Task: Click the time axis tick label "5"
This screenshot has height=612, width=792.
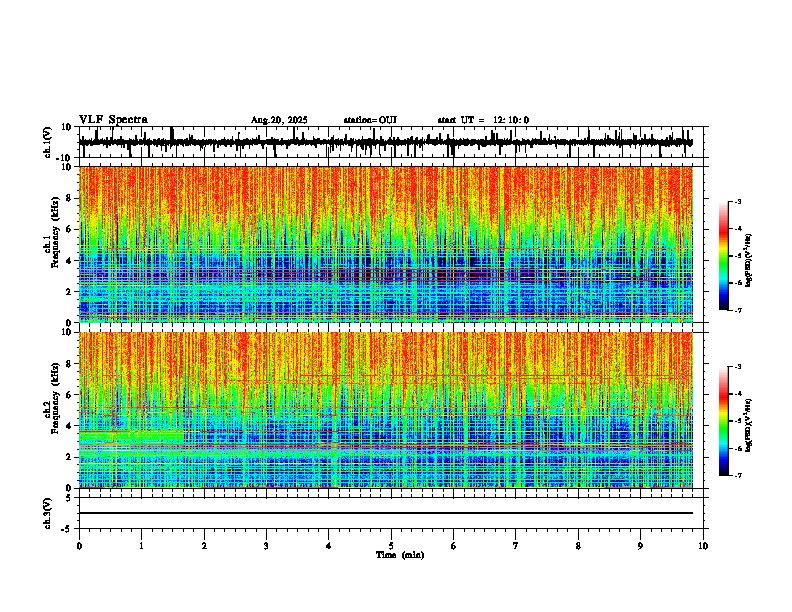Action: (x=391, y=546)
